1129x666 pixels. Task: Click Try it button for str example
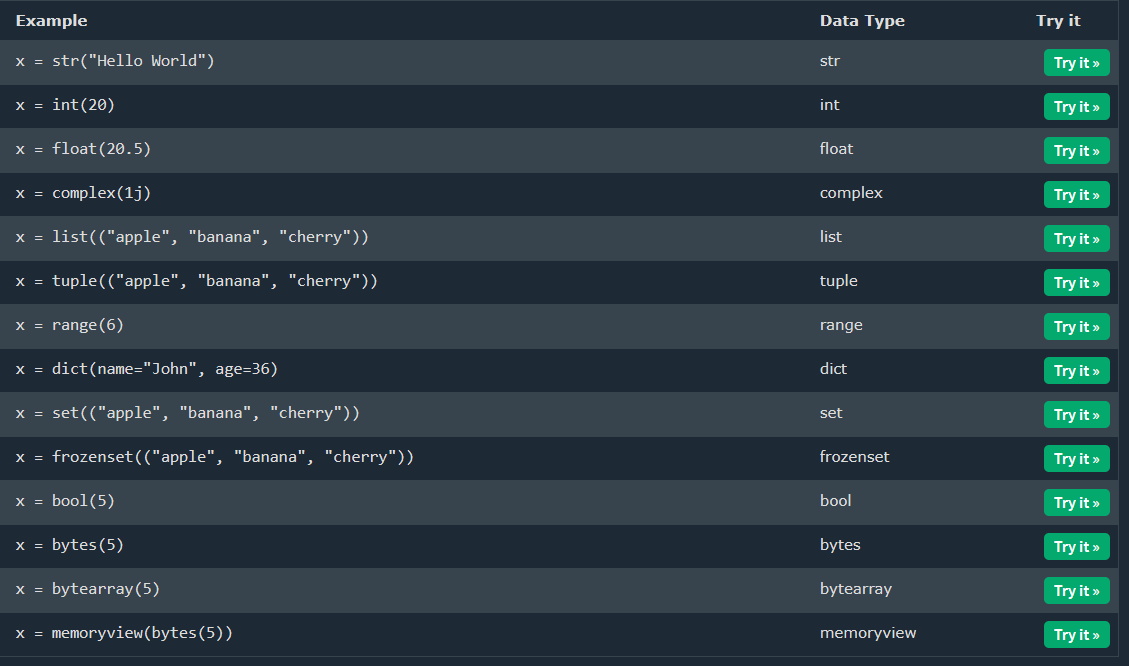click(1076, 63)
